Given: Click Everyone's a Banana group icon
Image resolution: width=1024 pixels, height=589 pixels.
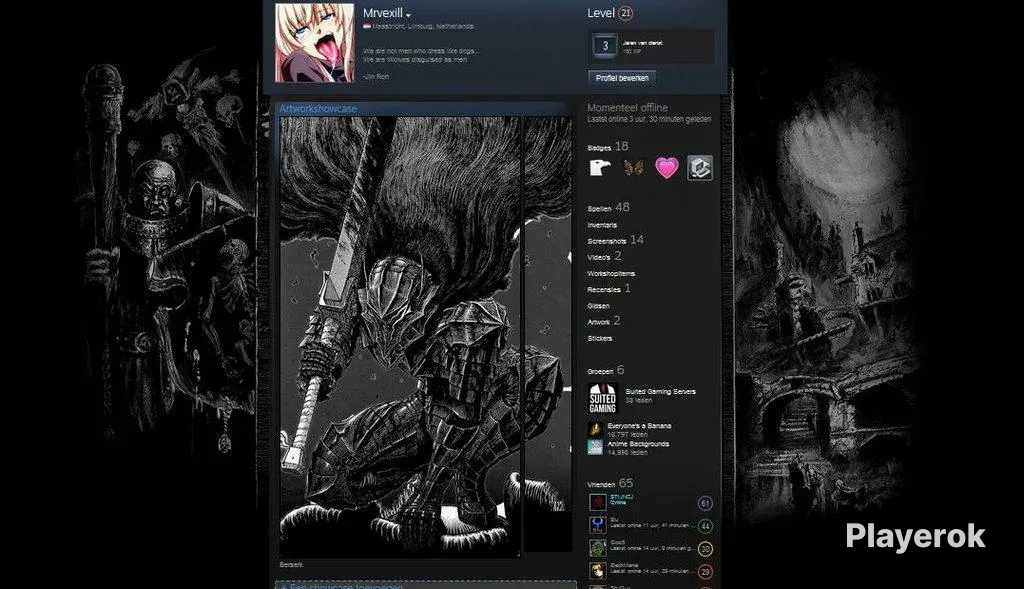Looking at the screenshot, I should coord(596,429).
